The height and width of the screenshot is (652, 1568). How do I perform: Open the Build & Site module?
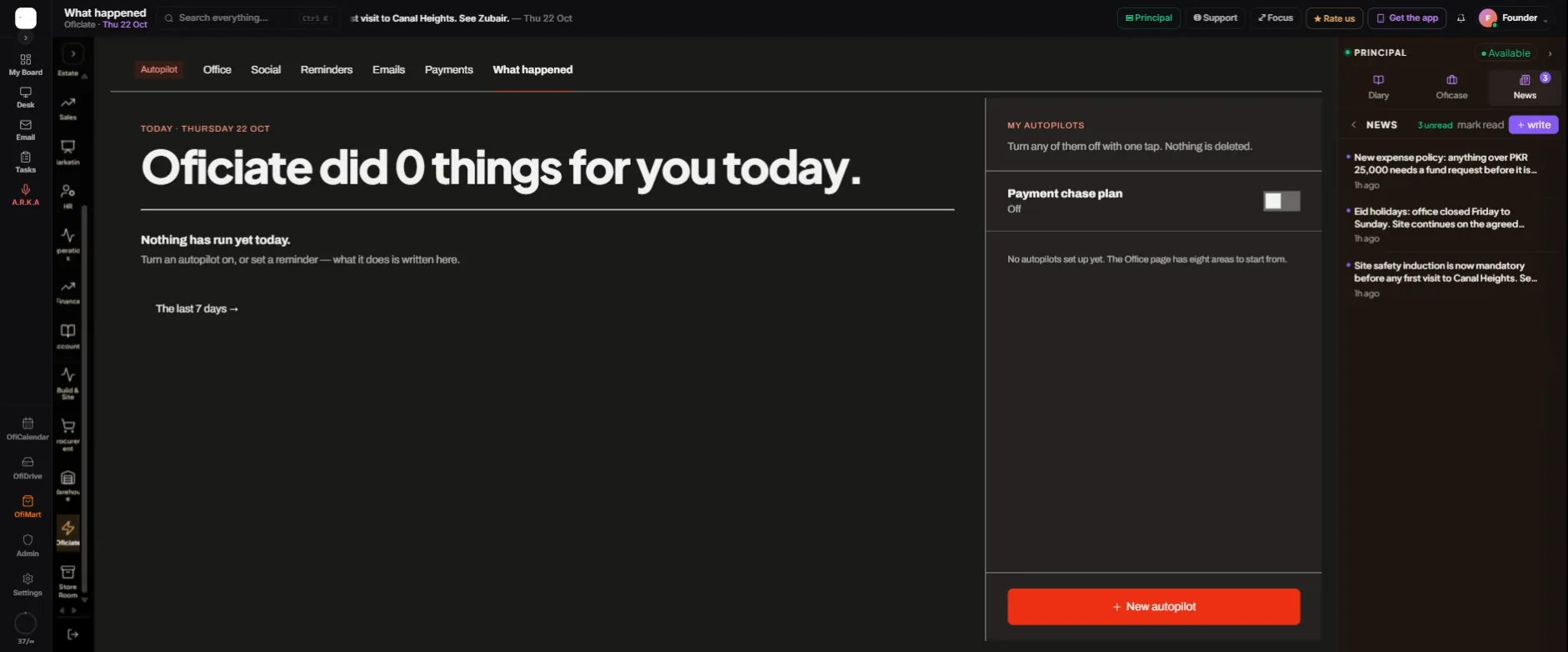click(x=68, y=384)
